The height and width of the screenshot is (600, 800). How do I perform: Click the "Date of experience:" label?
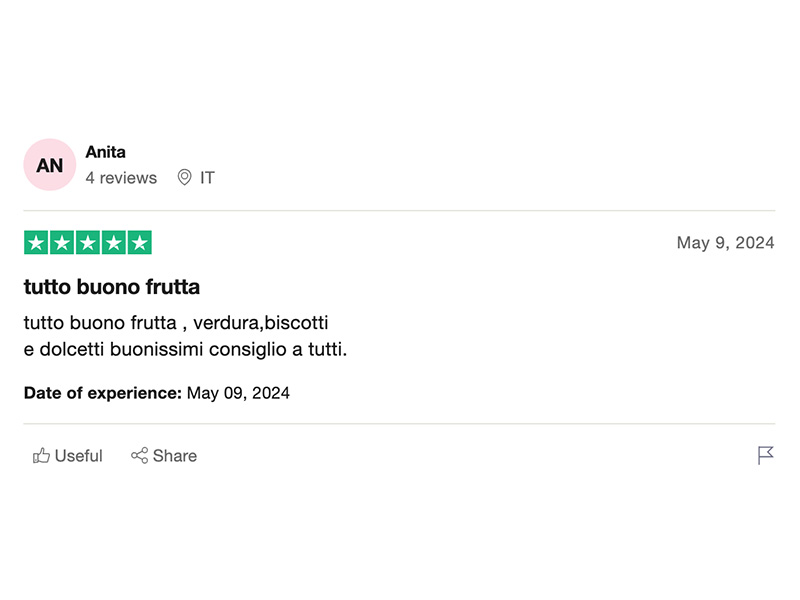click(103, 393)
